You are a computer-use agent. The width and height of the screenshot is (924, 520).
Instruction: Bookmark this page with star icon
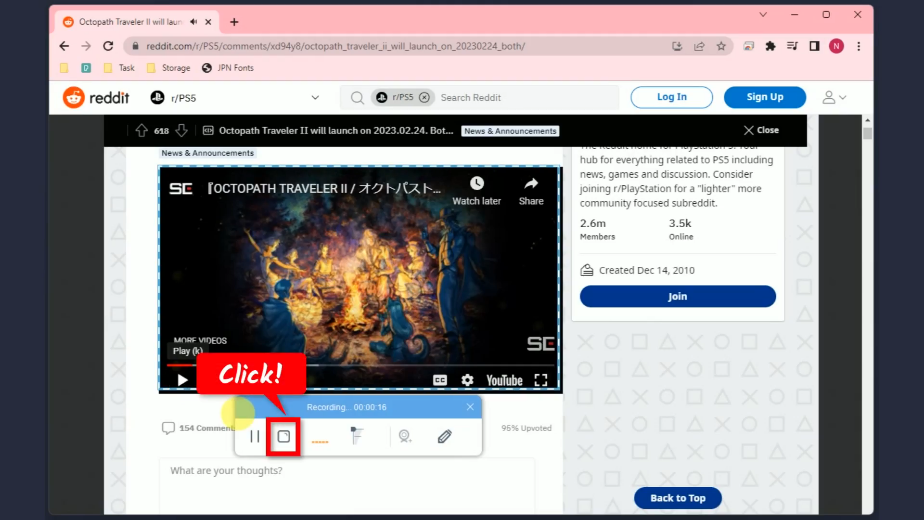(x=721, y=46)
